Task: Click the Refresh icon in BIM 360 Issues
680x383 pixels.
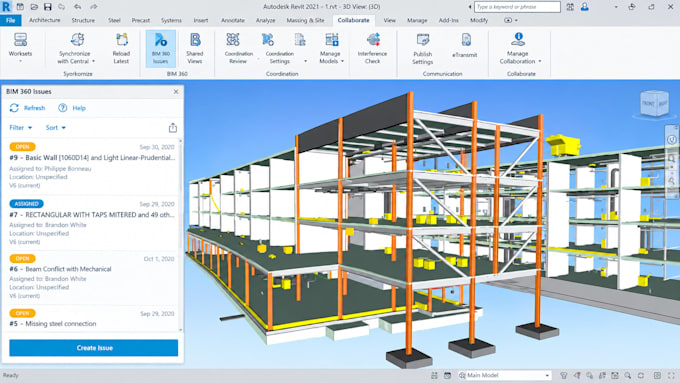Action: (14, 108)
